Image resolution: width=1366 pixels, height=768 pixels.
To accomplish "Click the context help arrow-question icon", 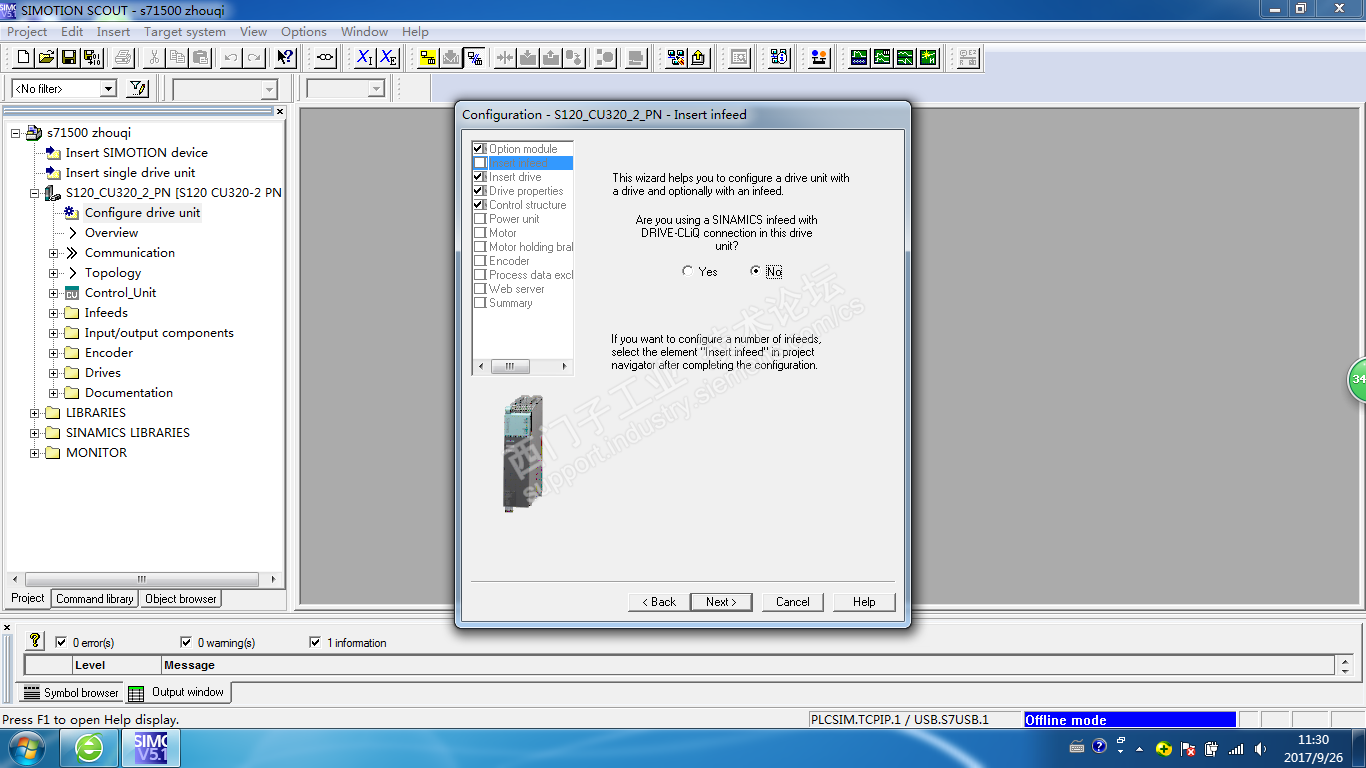I will coord(285,58).
